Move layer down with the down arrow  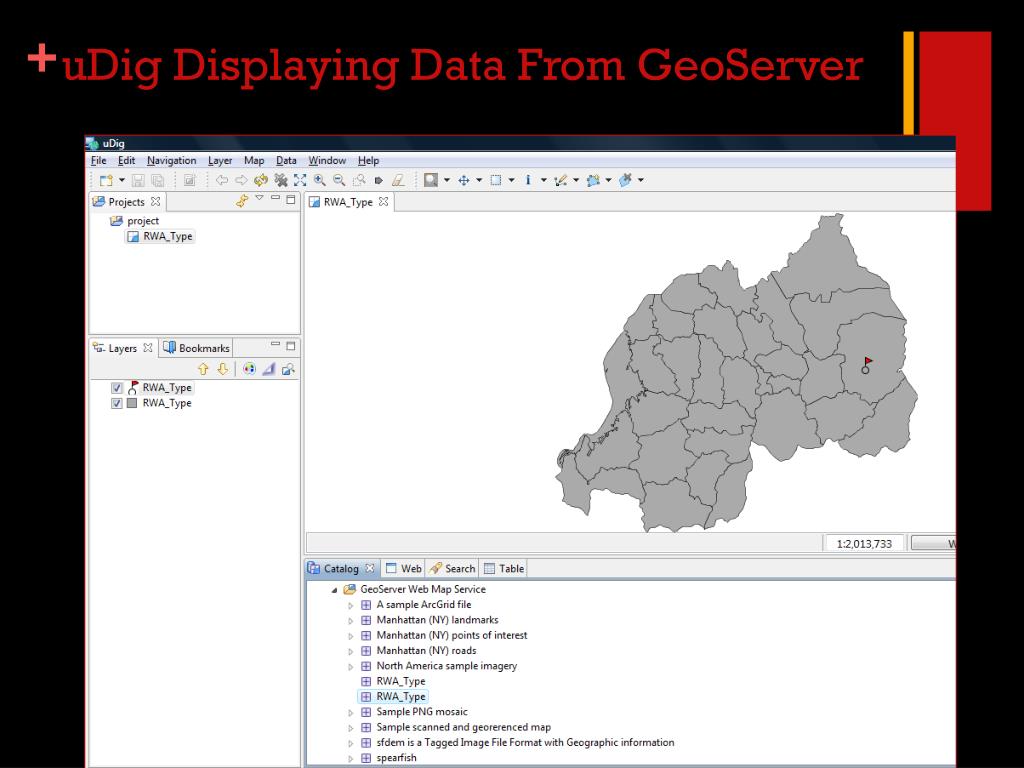click(x=223, y=369)
